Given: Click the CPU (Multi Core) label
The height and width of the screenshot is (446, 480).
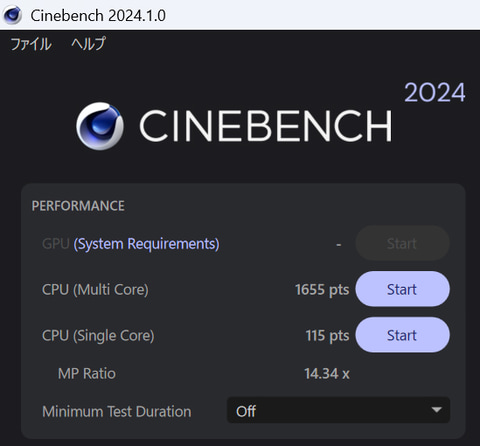Looking at the screenshot, I should 95,289.
